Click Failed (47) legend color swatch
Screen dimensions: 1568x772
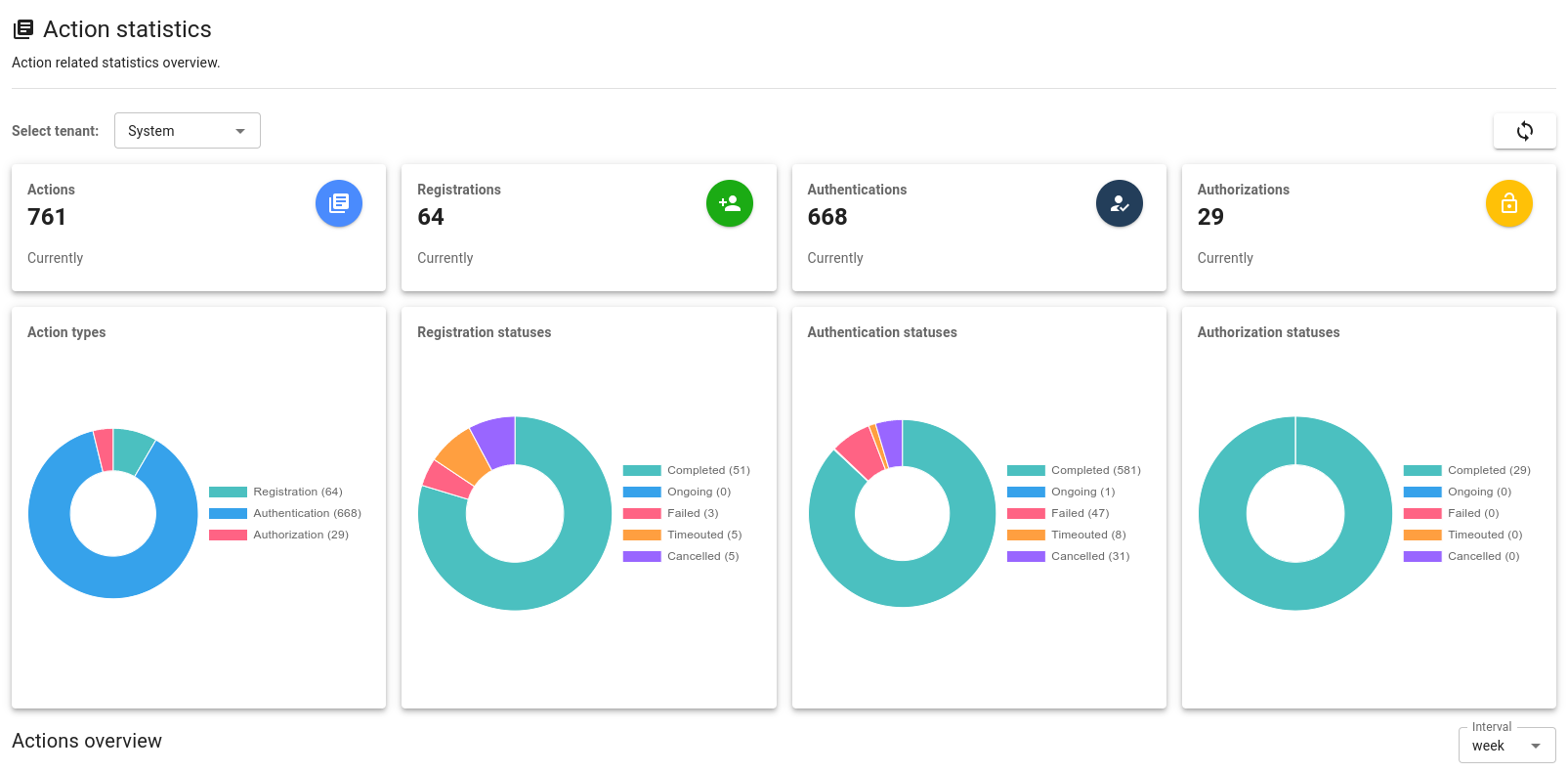pos(1026,513)
